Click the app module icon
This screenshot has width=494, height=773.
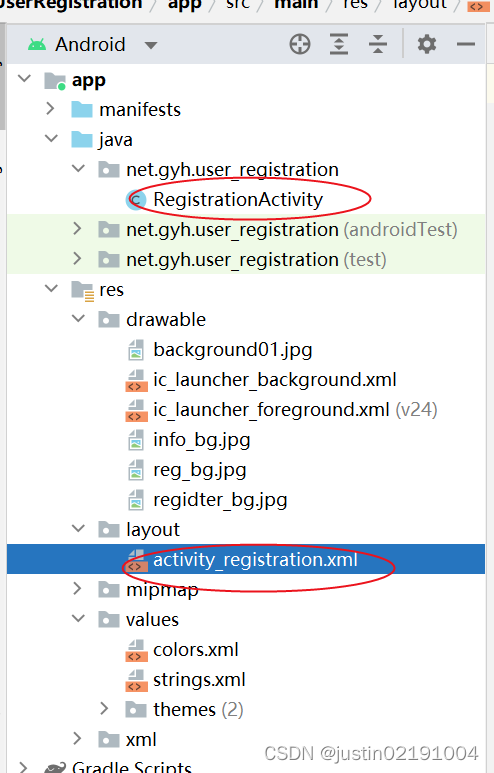[55, 81]
